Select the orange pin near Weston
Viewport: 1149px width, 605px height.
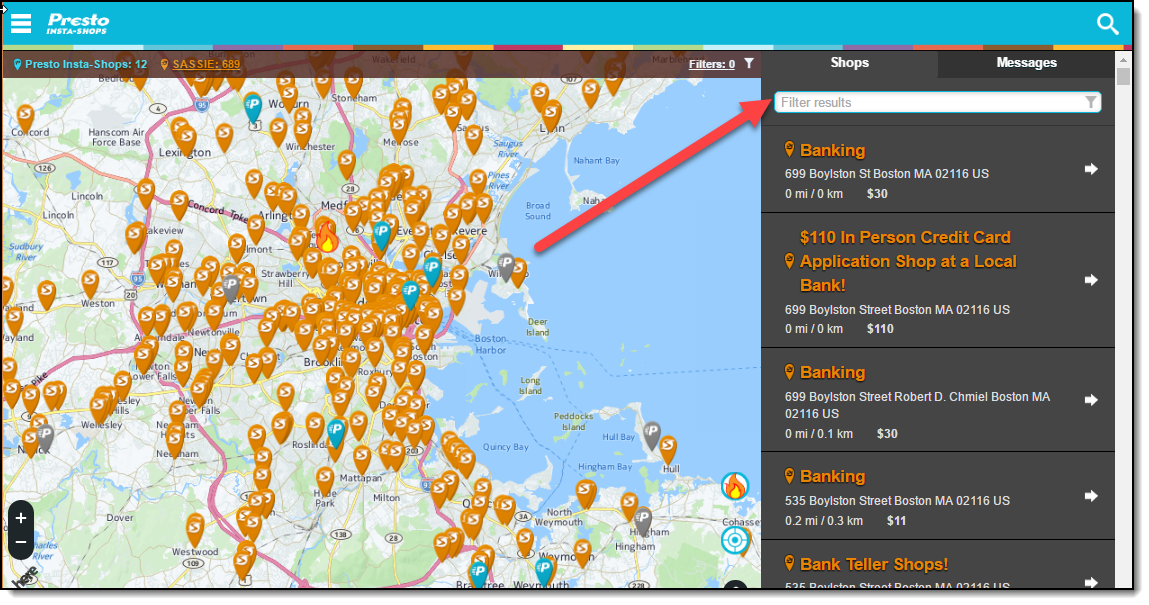[x=90, y=284]
